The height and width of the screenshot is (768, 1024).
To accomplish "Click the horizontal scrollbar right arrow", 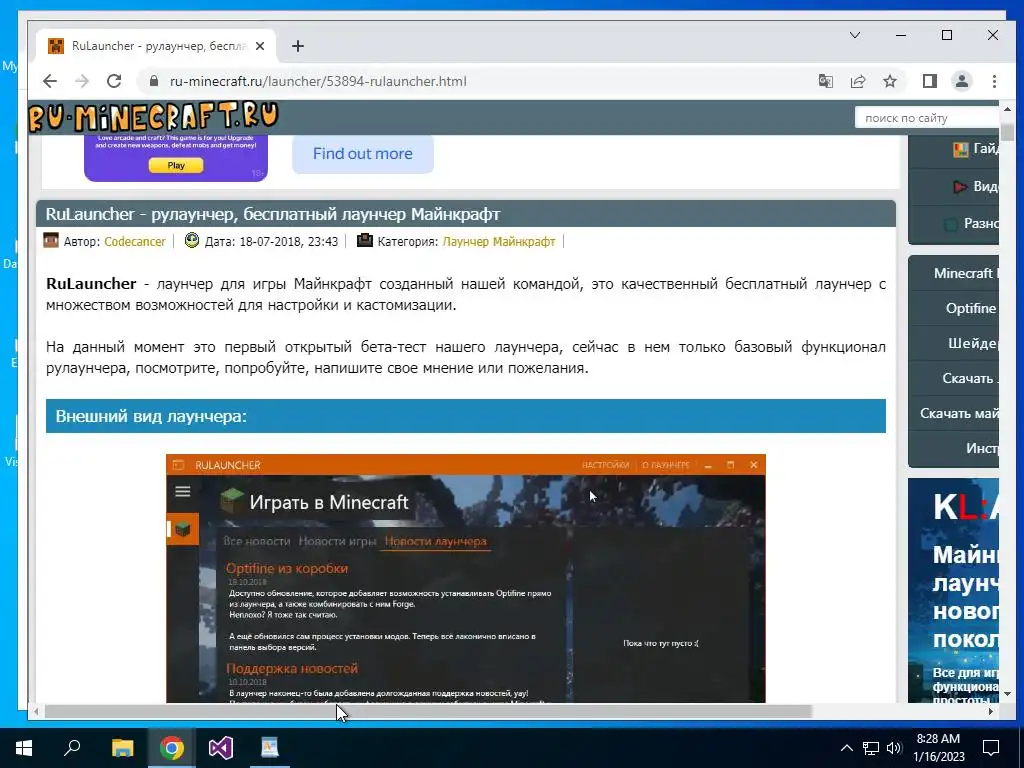I will point(991,711).
